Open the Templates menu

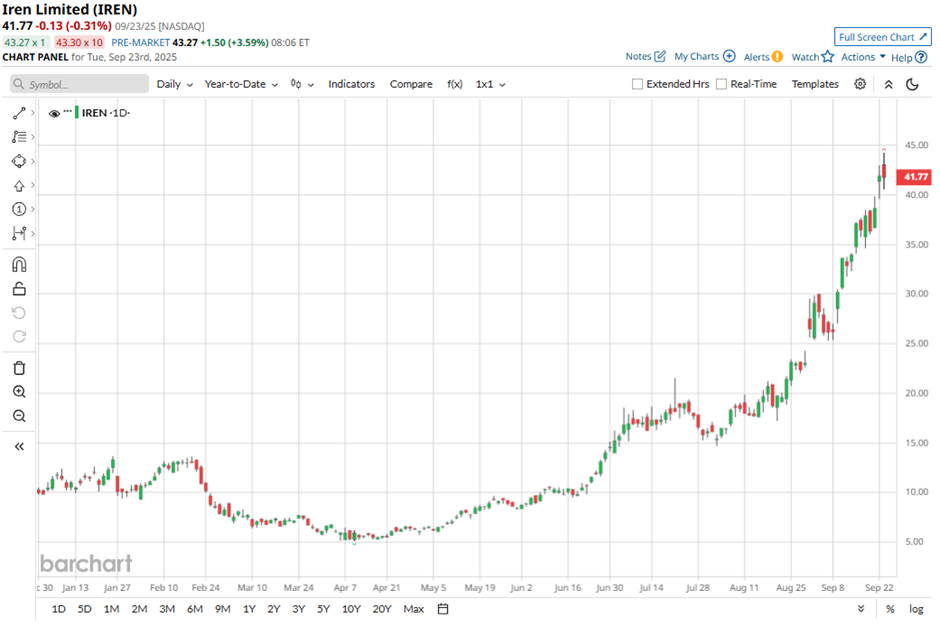tap(815, 85)
